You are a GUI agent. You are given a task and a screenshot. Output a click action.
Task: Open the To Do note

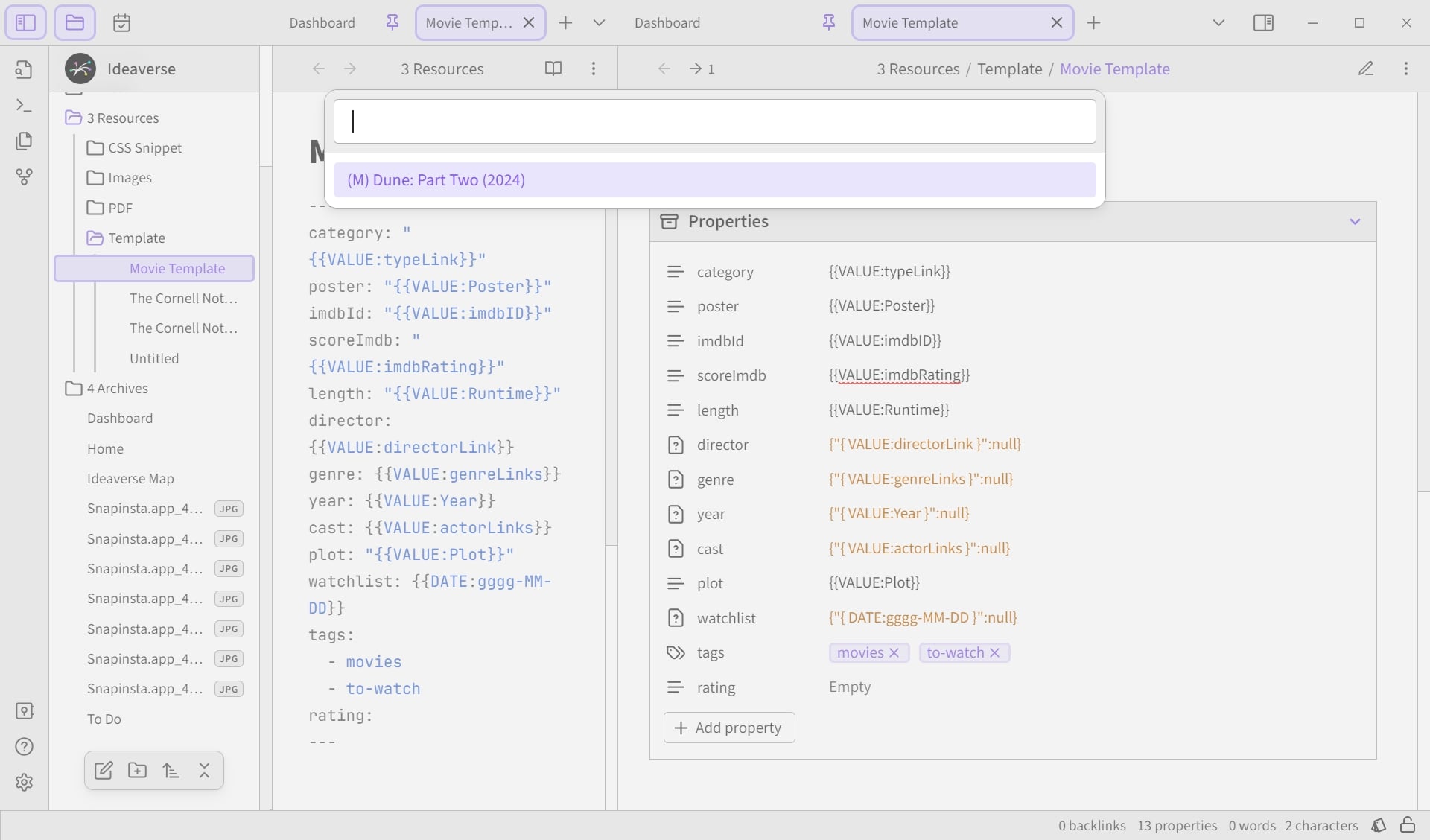click(x=104, y=719)
